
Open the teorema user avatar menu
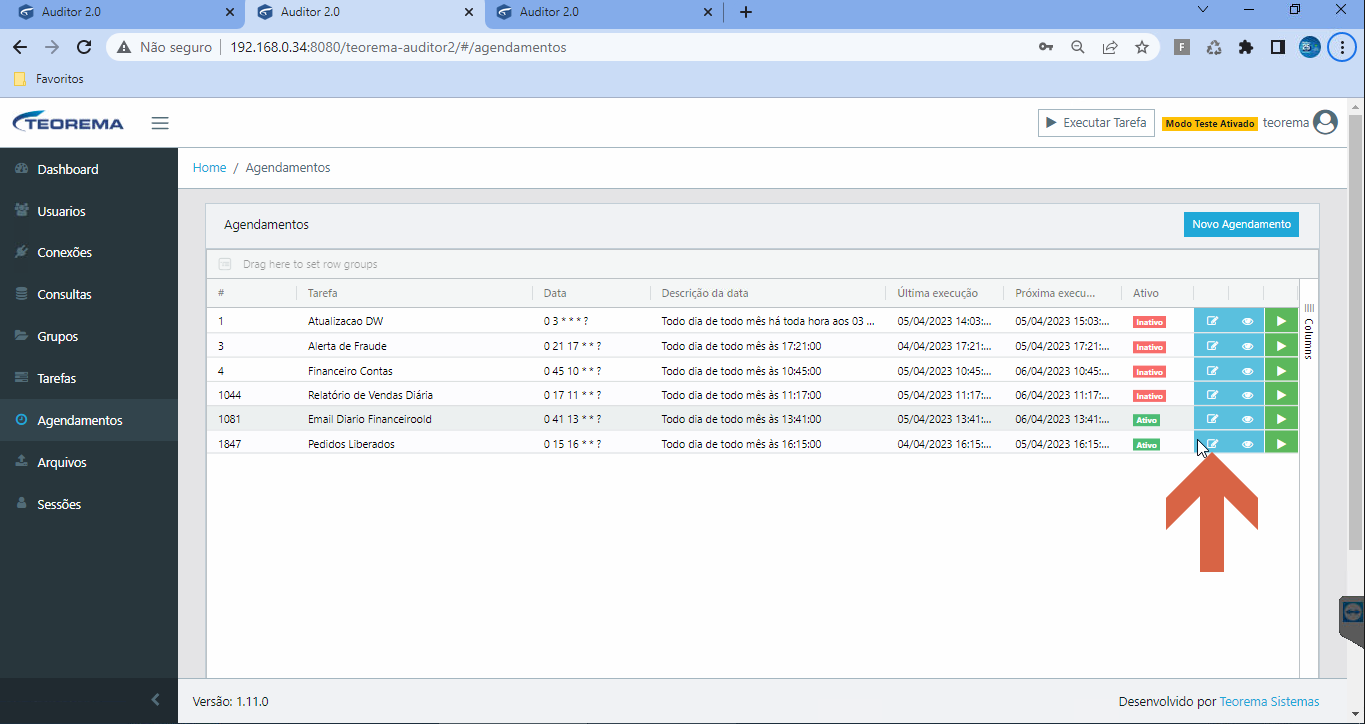point(1325,122)
